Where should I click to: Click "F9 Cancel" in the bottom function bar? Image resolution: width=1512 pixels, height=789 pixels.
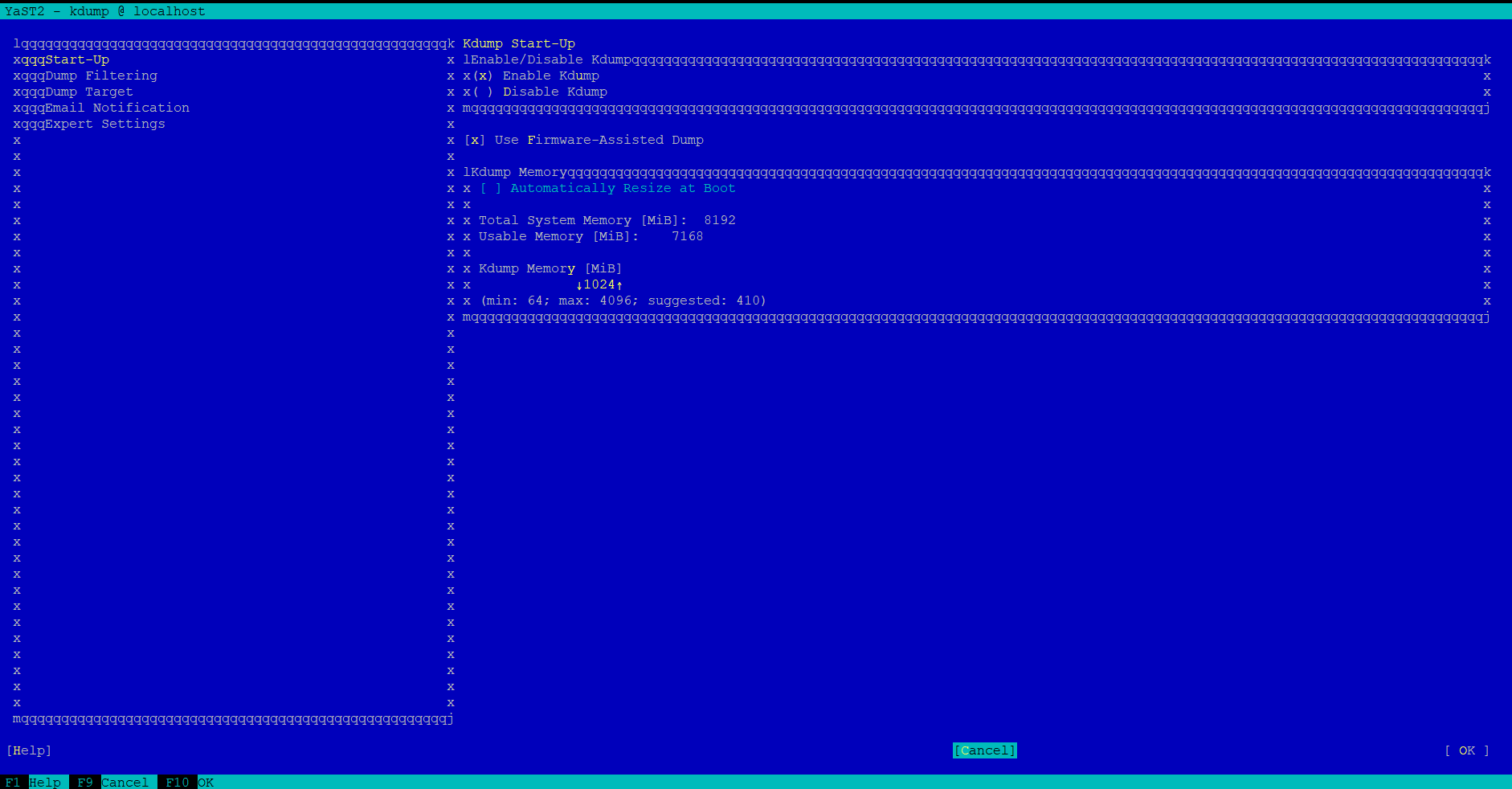(111, 782)
